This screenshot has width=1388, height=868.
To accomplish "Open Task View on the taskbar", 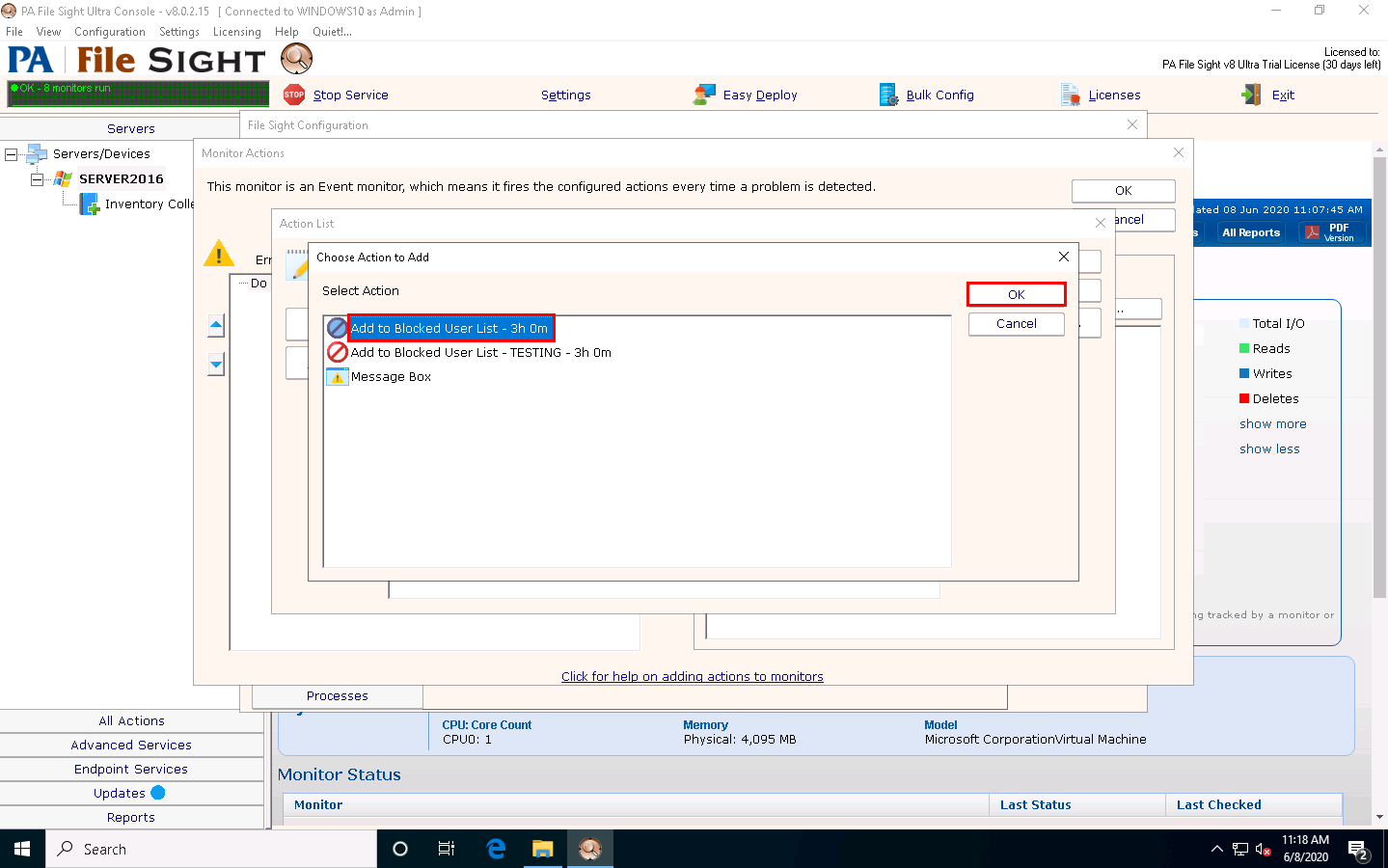I will click(x=447, y=849).
